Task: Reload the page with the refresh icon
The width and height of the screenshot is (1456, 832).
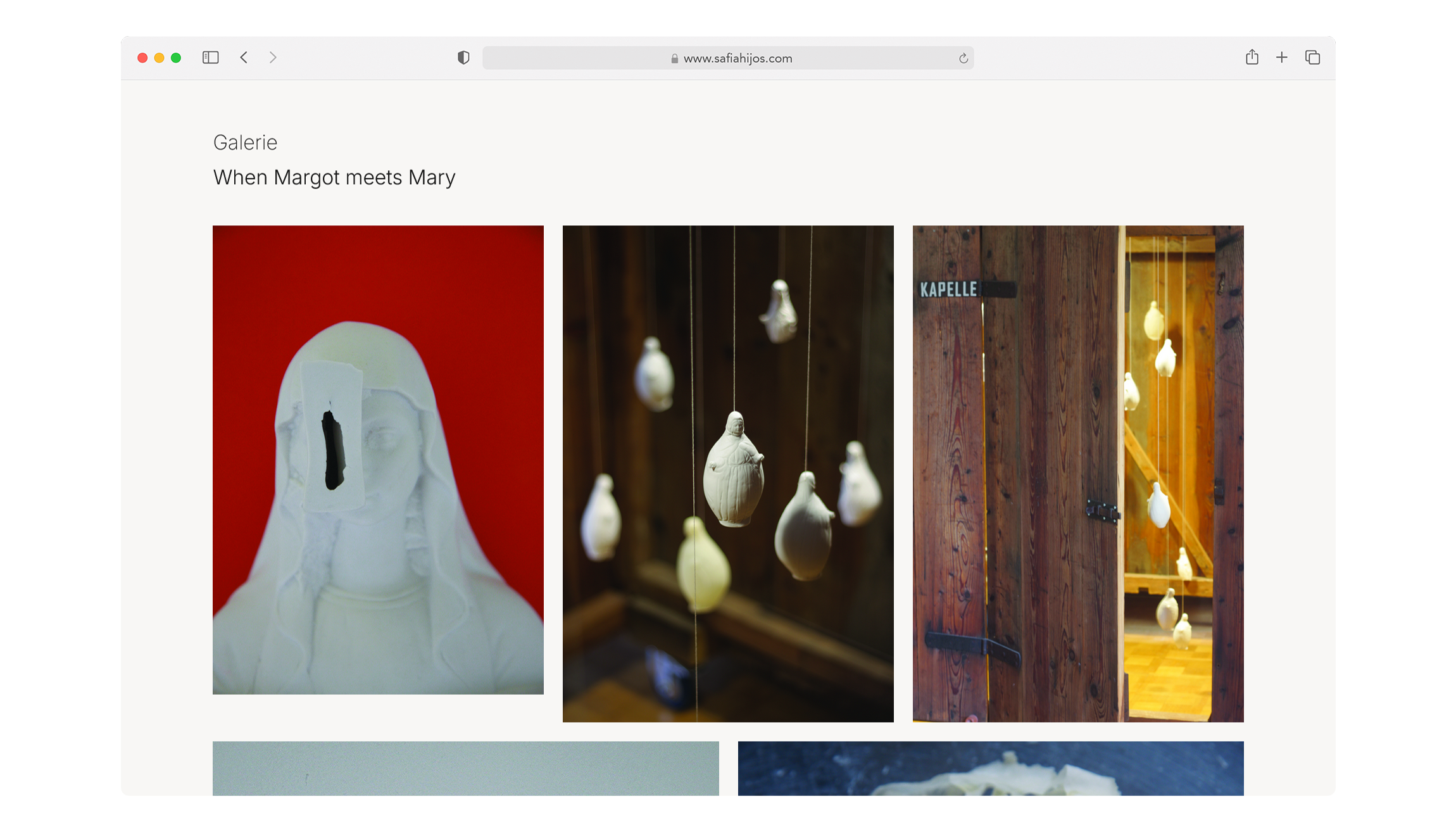Action: pos(963,58)
